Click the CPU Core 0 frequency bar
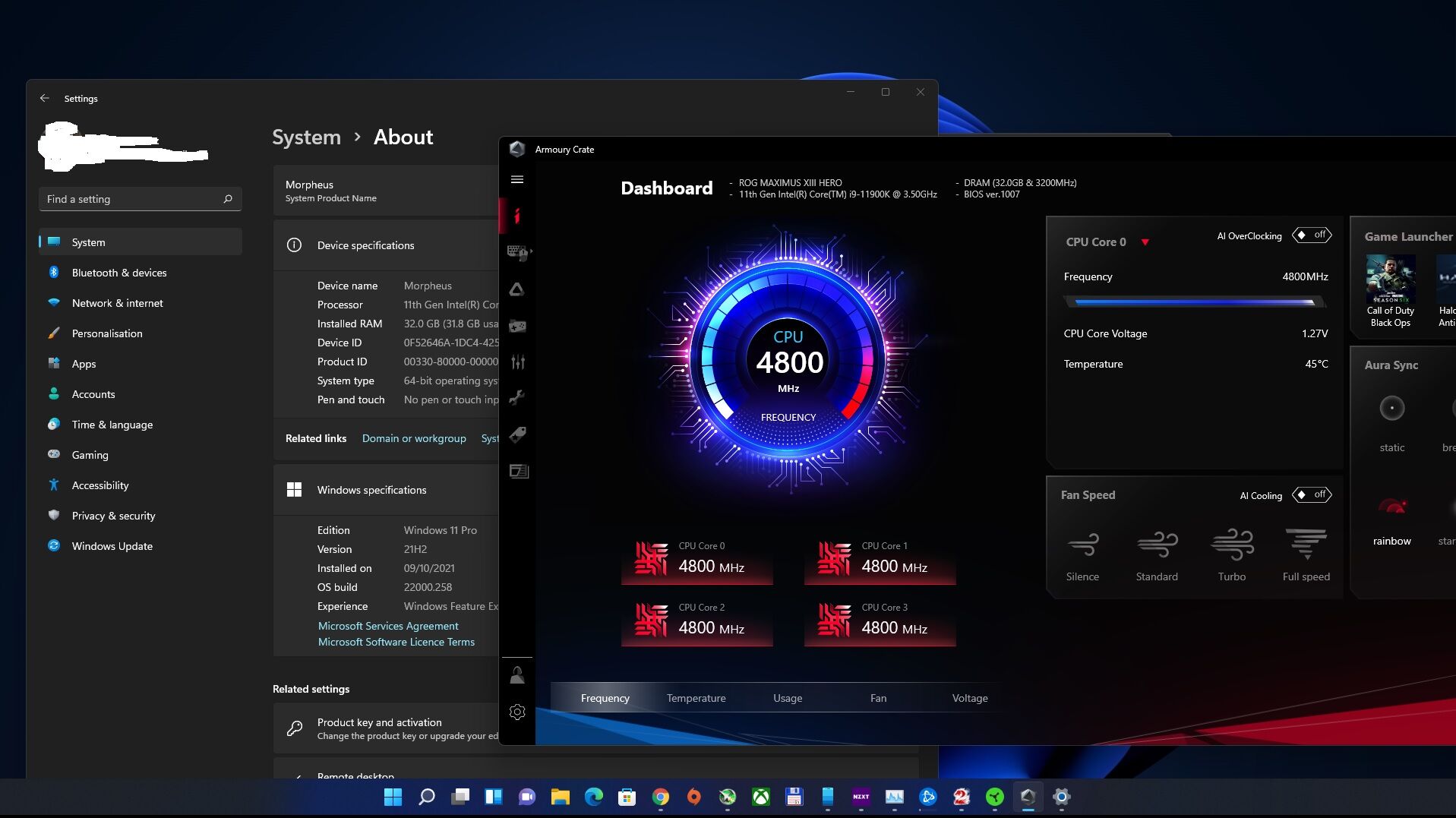Image resolution: width=1456 pixels, height=818 pixels. click(x=1195, y=302)
